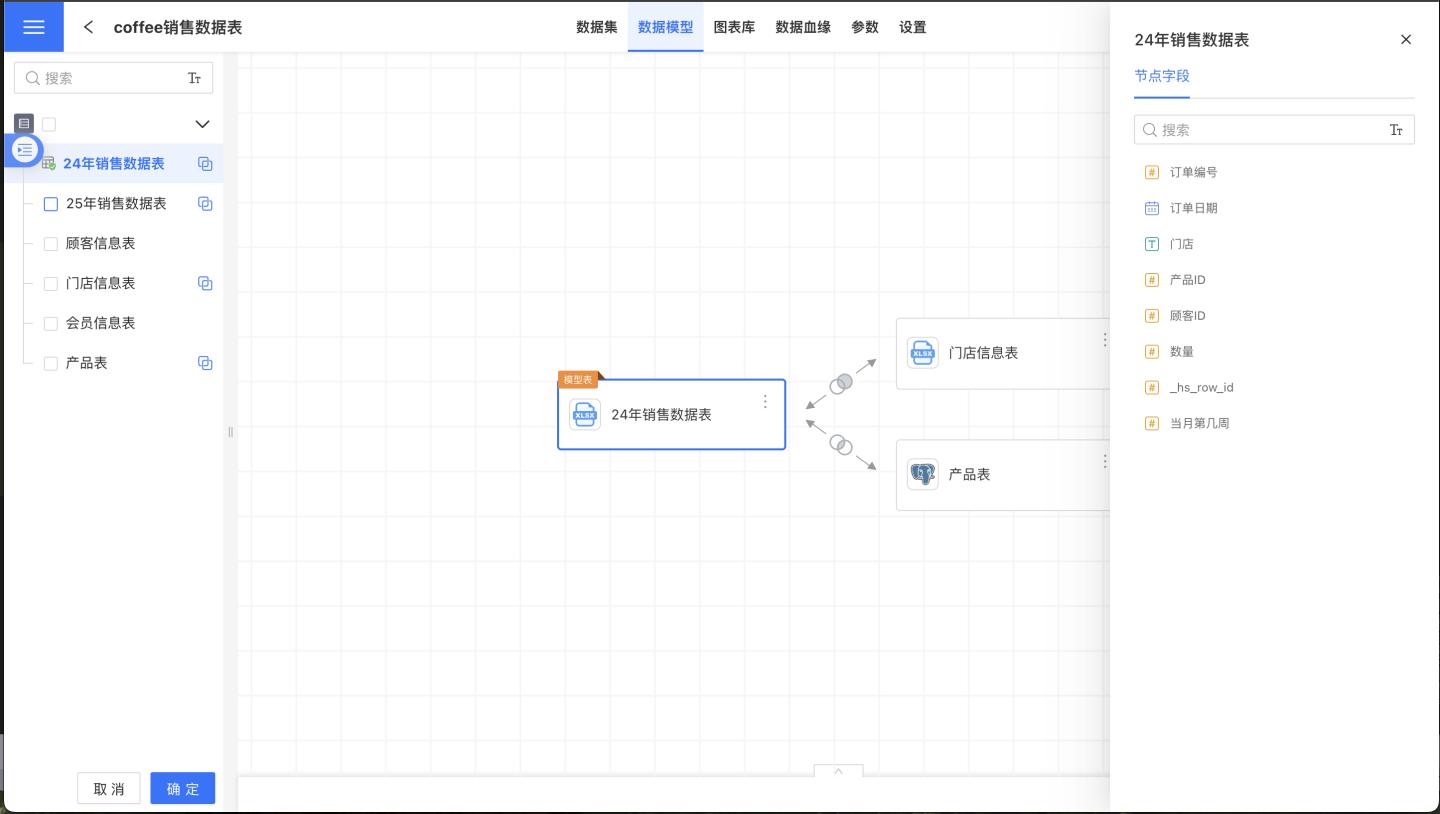Click the copy icon on the 25年销售数据表 row
Screen dimensions: 1440x814
point(205,204)
